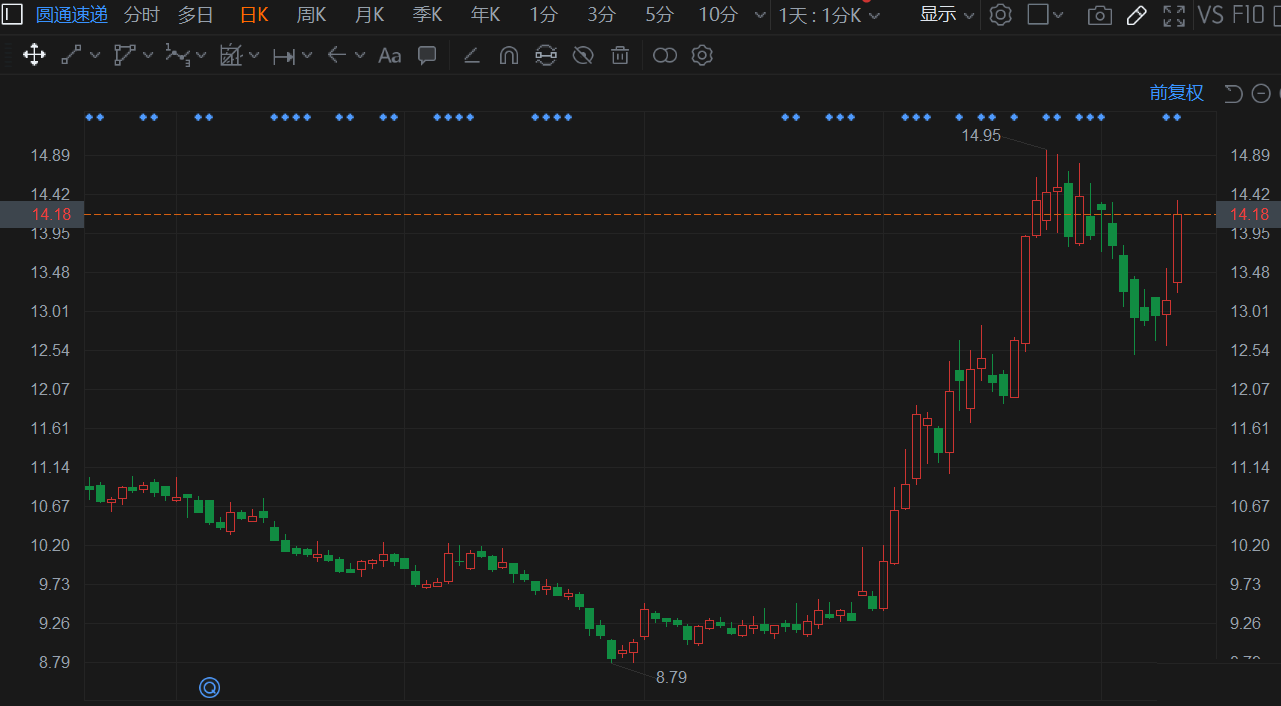Click the text annotation Aa tool
The image size is (1281, 706).
[x=389, y=55]
